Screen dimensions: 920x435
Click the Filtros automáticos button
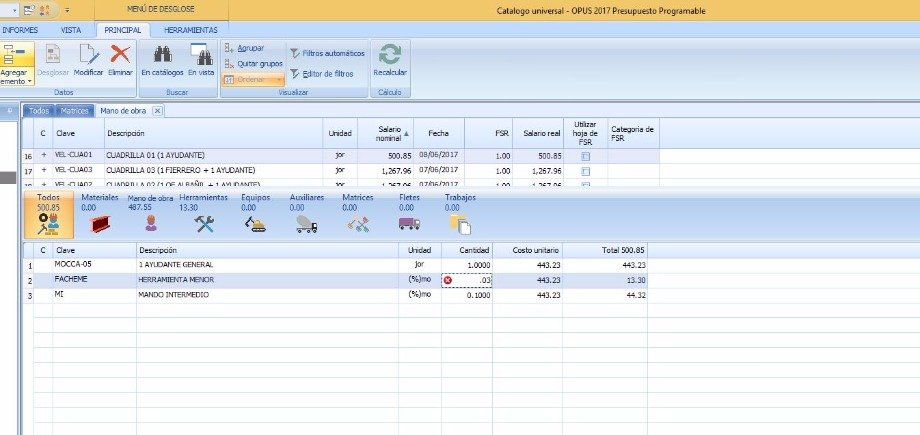(327, 52)
